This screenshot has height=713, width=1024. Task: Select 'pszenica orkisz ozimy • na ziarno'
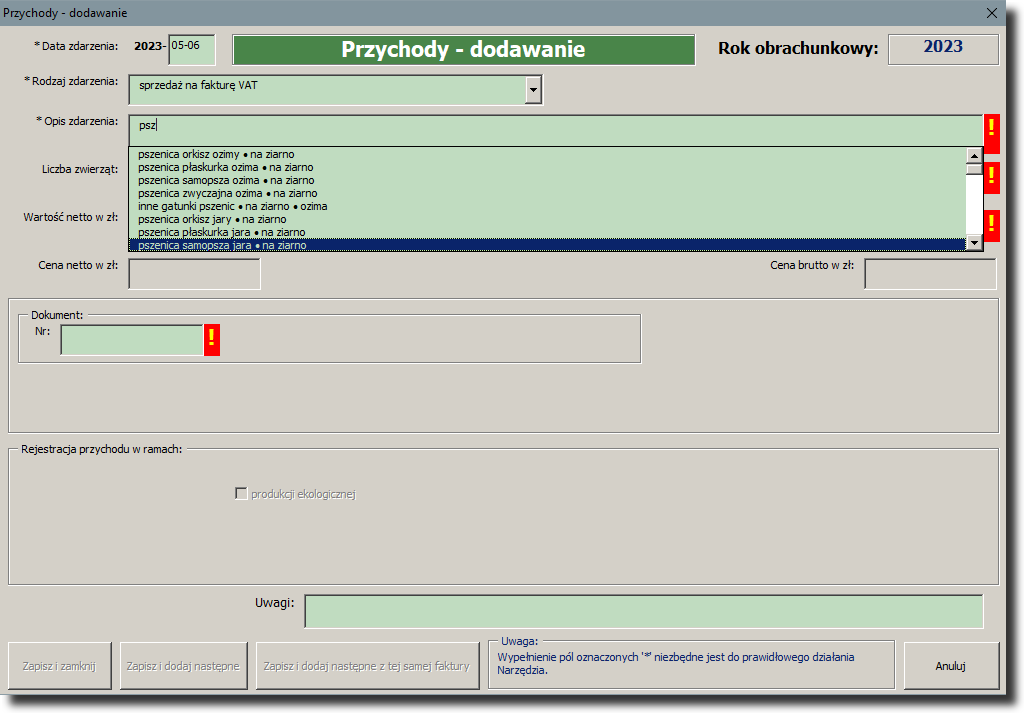click(x=216, y=154)
